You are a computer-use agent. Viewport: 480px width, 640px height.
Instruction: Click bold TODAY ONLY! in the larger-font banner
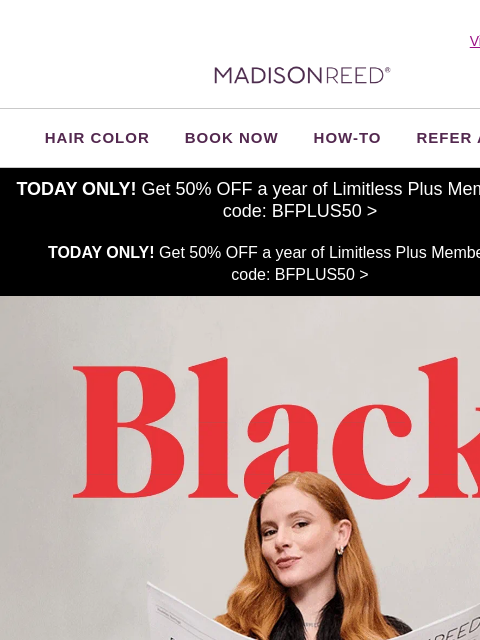pos(76,189)
